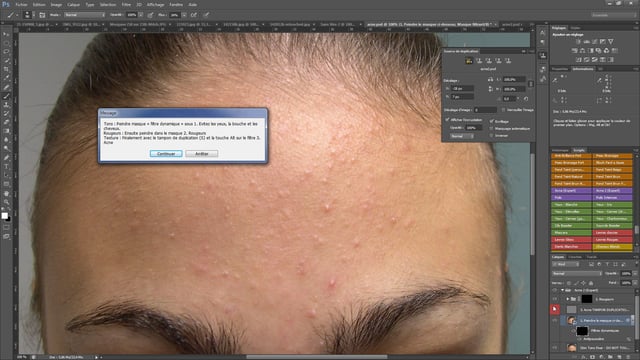Click Arrêter in the Message dialog
640x360 pixels.
202,153
